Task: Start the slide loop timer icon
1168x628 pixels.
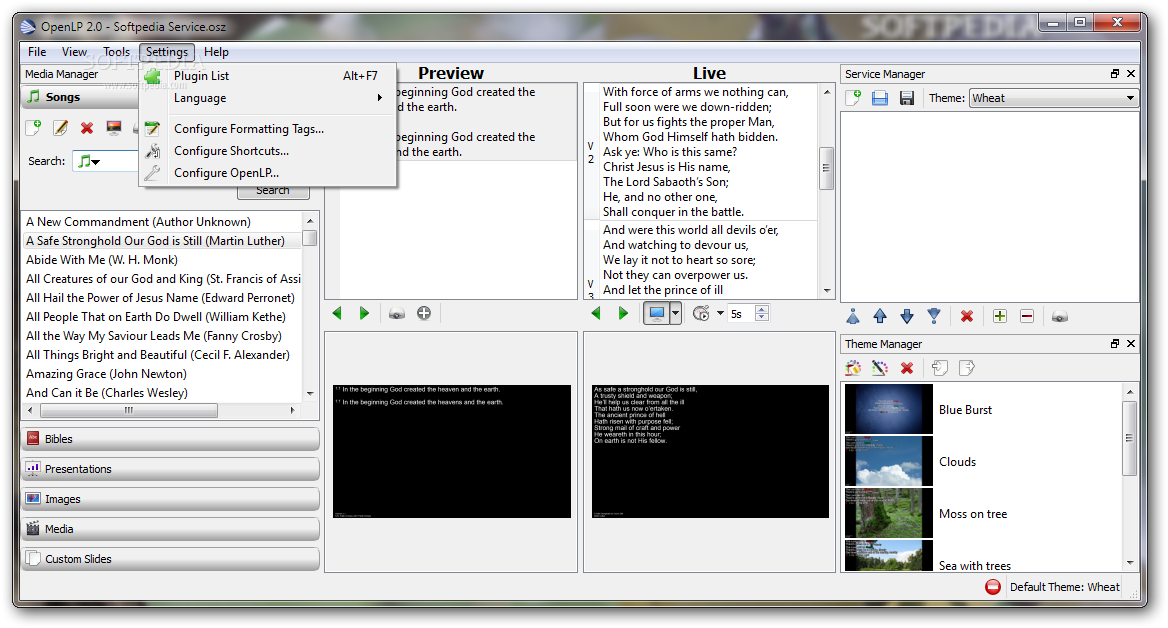Action: [701, 314]
